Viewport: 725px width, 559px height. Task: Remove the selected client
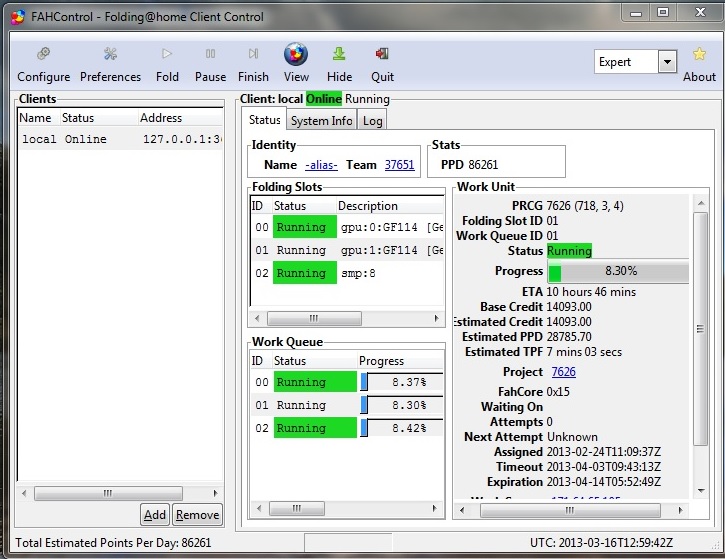[197, 515]
